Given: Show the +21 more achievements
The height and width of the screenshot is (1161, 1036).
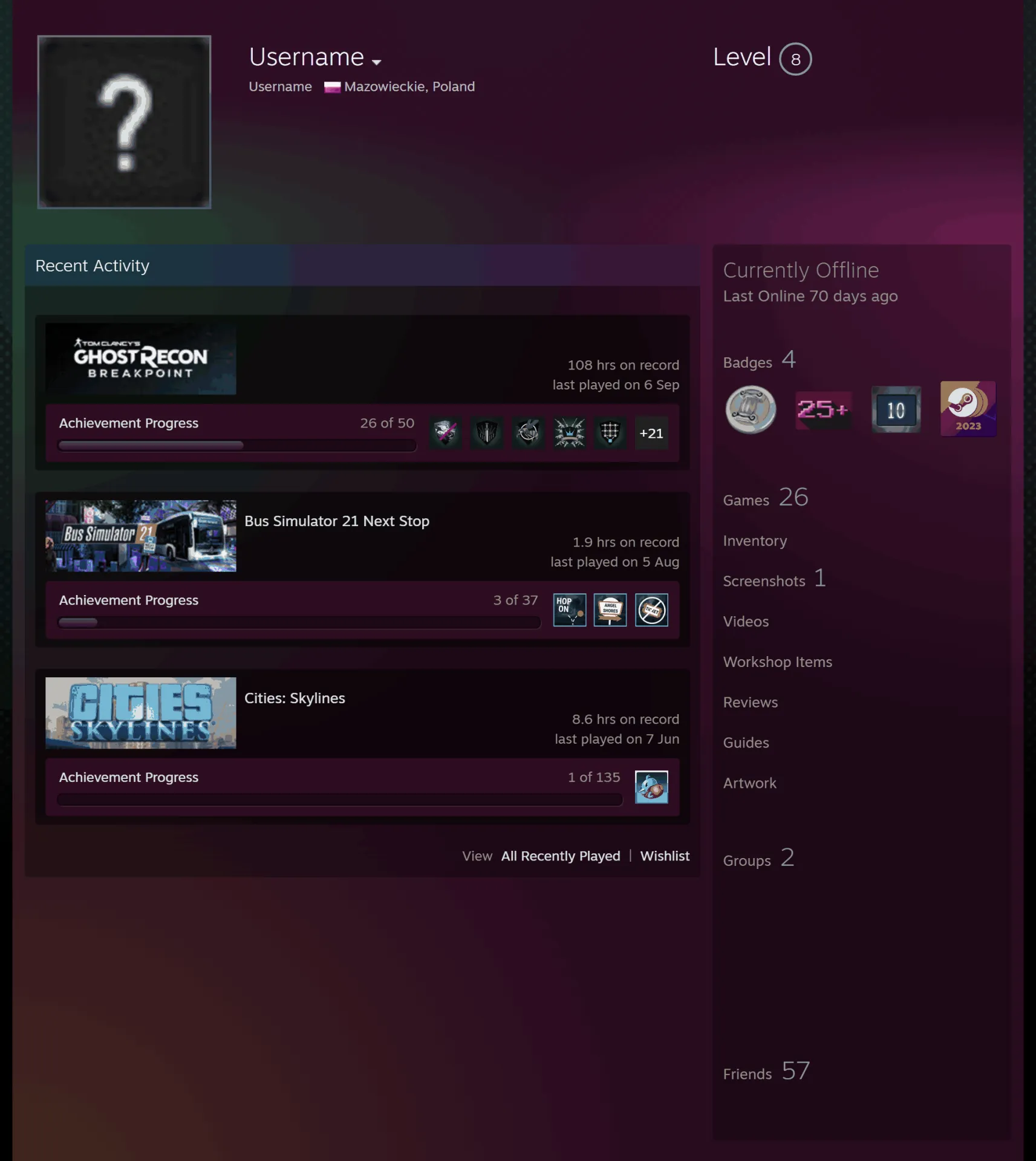Looking at the screenshot, I should point(651,433).
